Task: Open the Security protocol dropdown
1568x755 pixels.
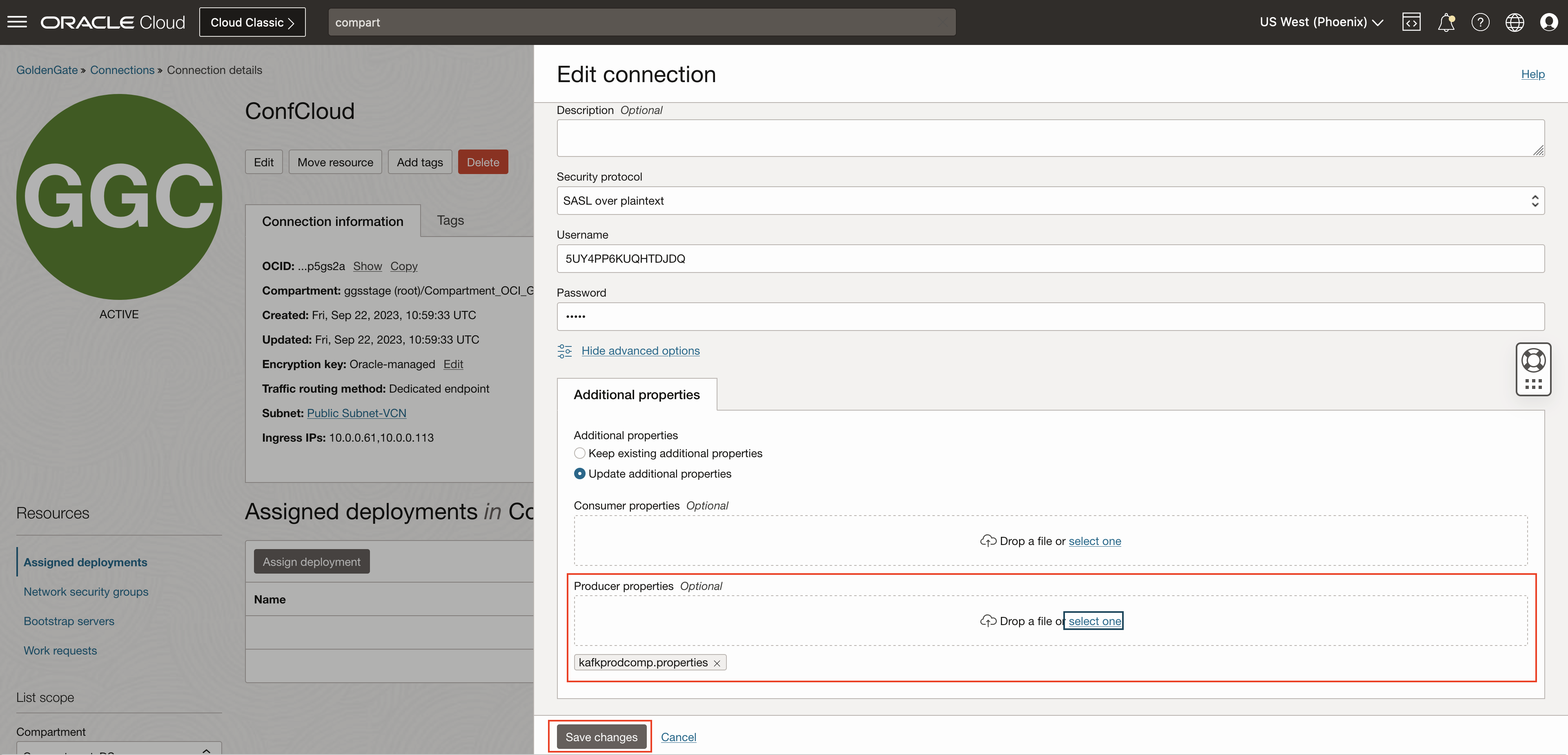Action: point(1535,200)
